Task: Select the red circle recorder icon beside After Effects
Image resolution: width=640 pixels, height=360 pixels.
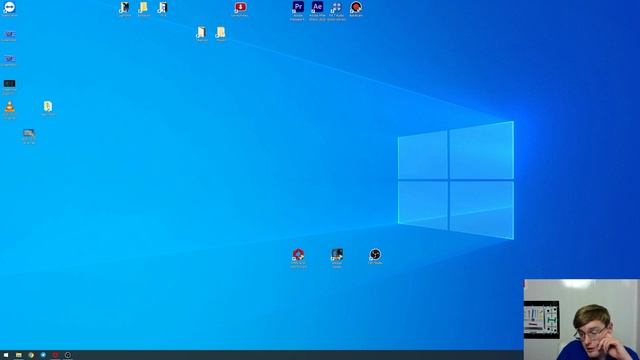Action: click(356, 7)
